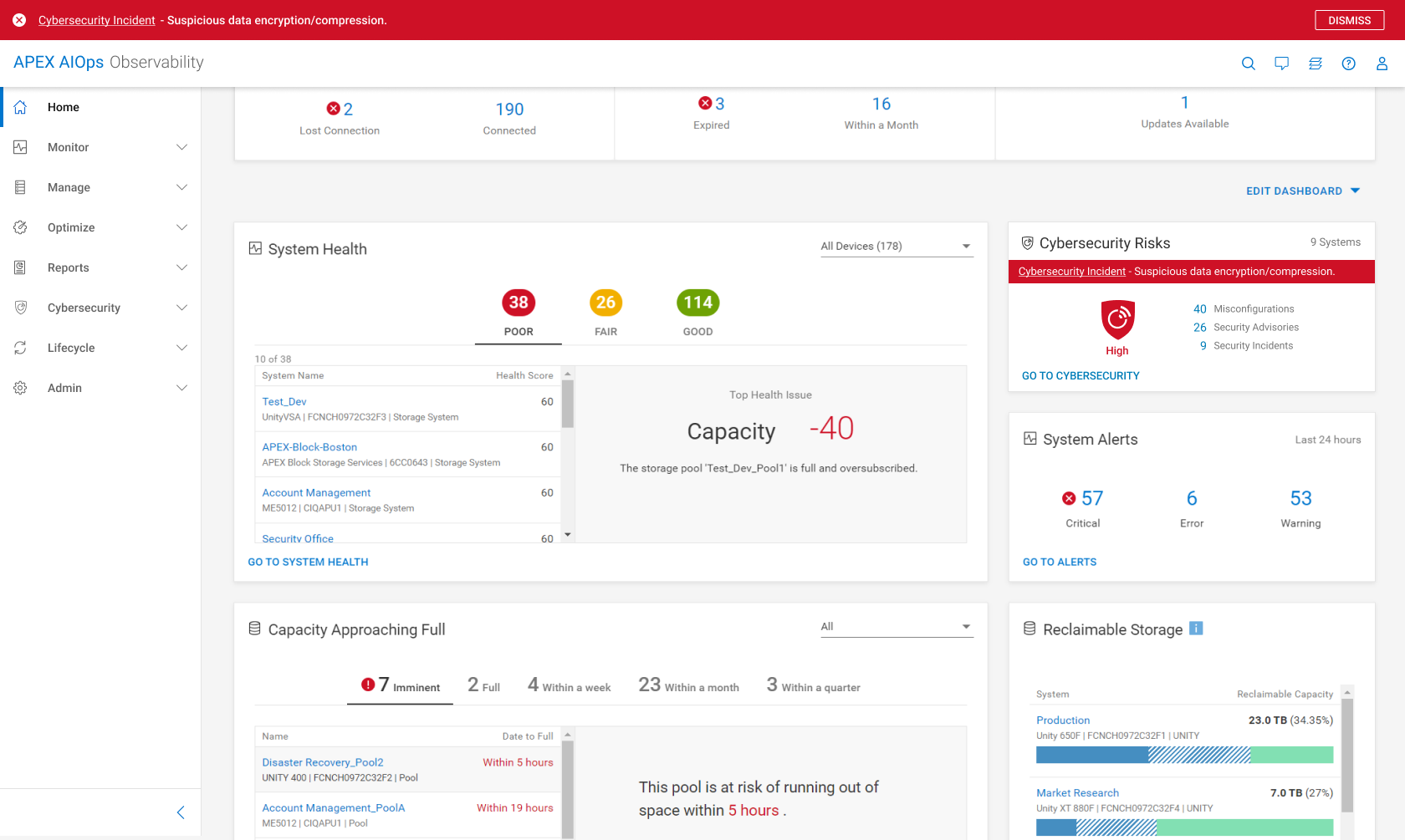Click GO TO SYSTEM HEALTH link
1405x840 pixels.
[308, 563]
